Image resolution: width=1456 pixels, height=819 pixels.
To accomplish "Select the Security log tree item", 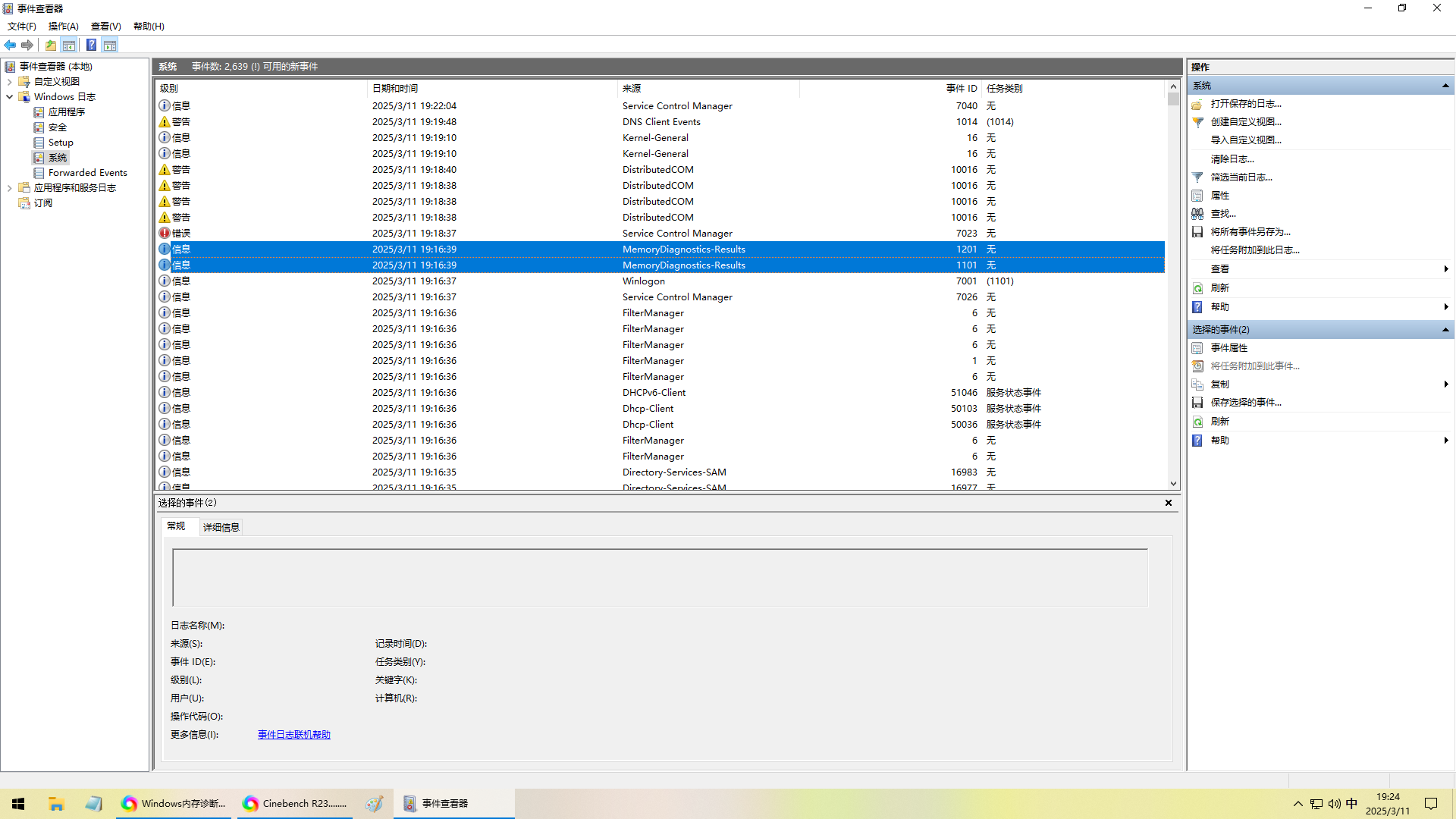I will (58, 127).
